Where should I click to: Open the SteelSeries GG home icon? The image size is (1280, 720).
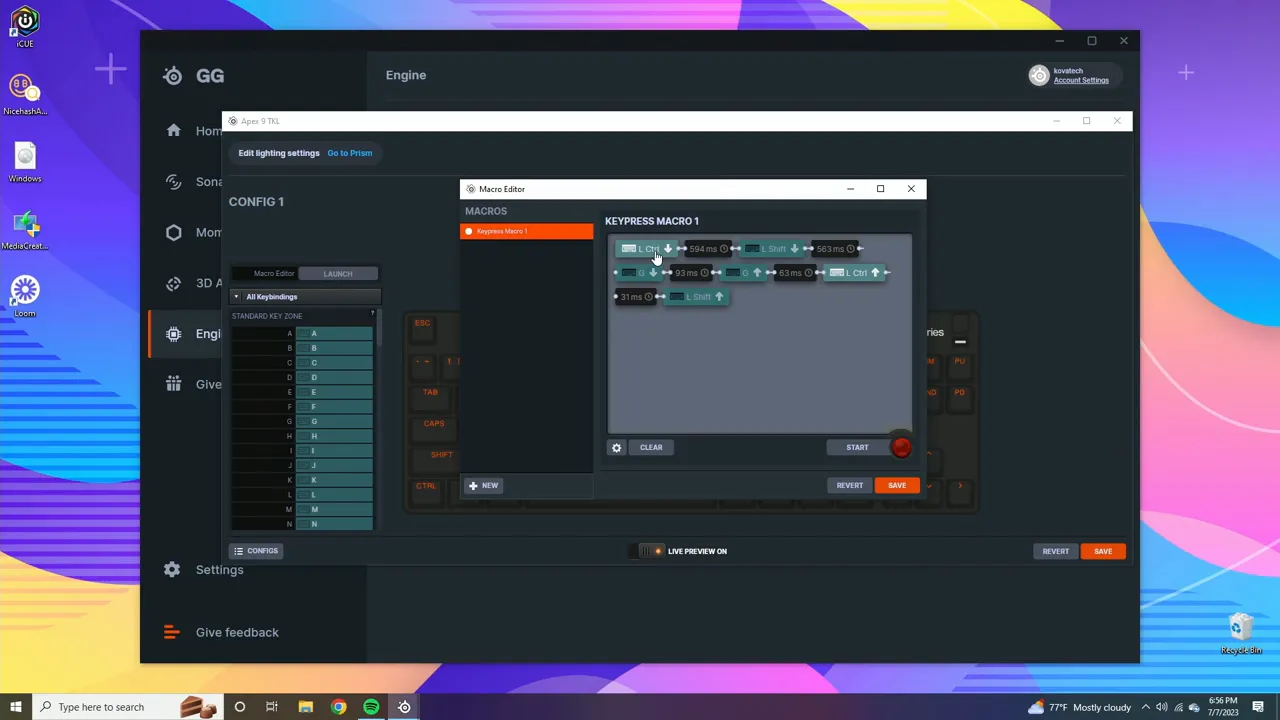(173, 130)
